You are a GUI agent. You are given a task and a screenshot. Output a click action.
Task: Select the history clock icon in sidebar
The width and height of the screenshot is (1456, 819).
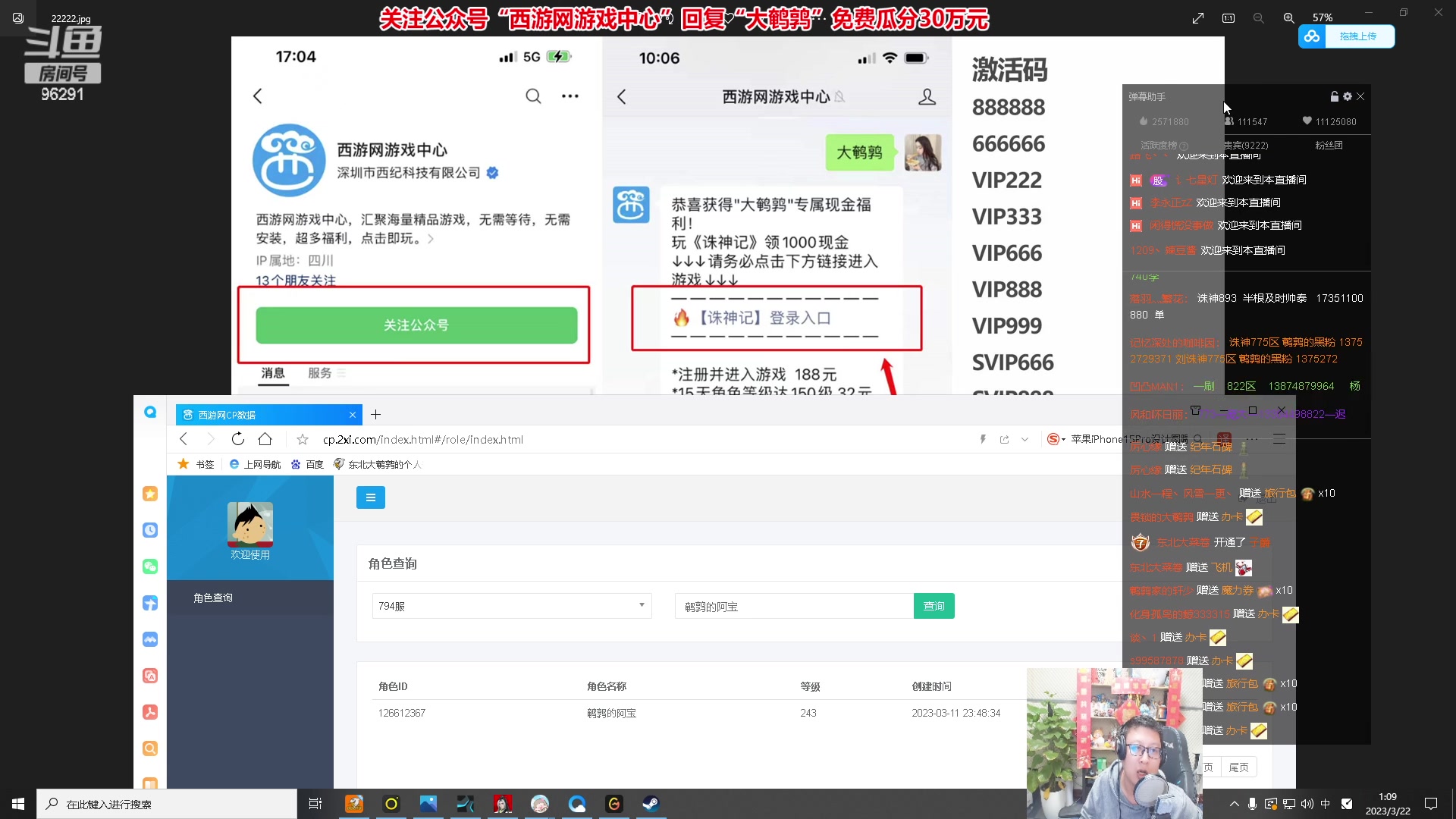(x=150, y=531)
